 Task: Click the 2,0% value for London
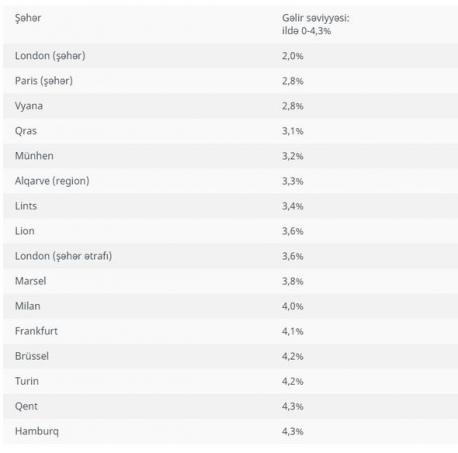[x=293, y=56]
